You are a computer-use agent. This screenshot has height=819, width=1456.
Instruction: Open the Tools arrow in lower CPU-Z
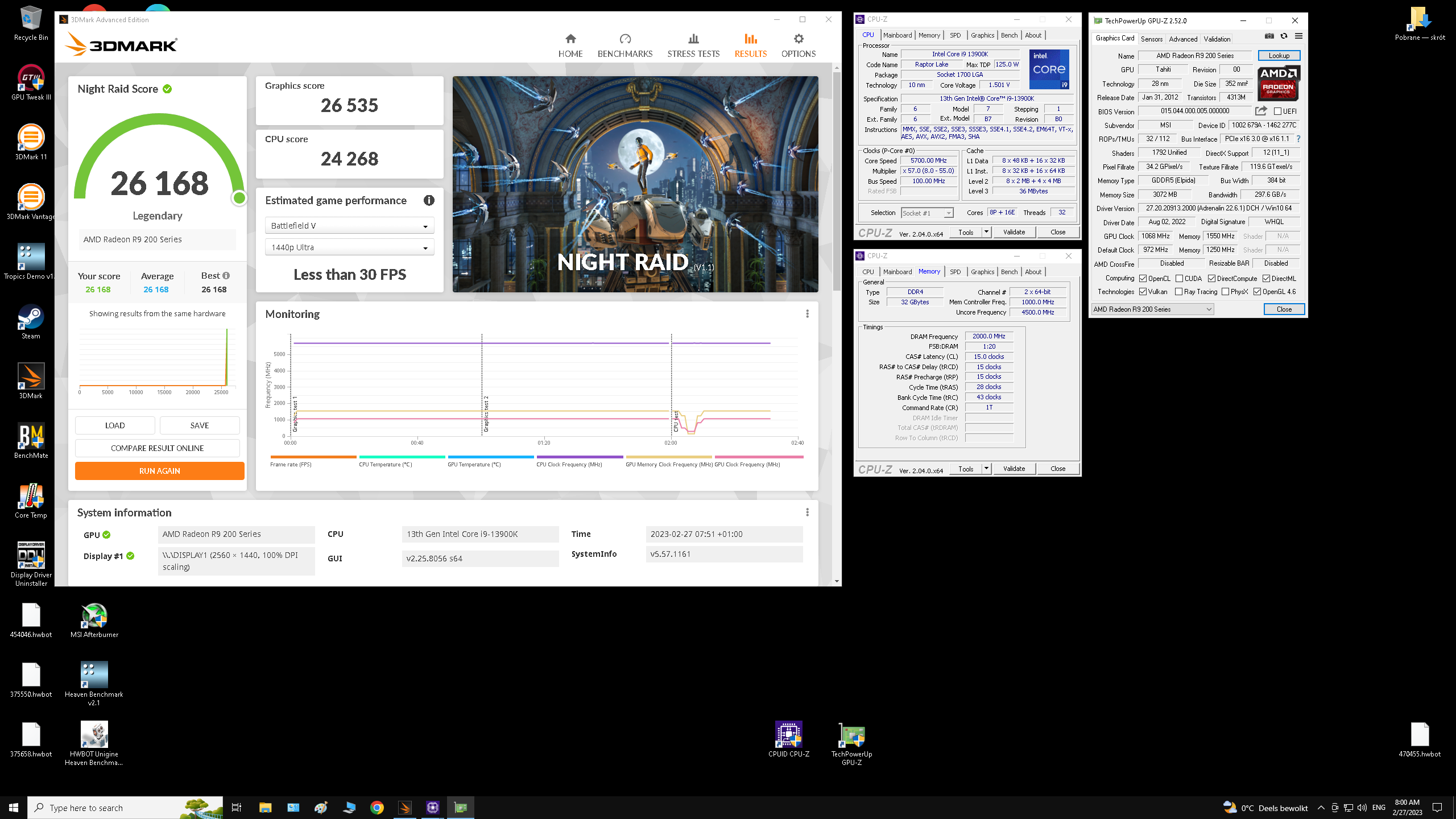(x=986, y=469)
